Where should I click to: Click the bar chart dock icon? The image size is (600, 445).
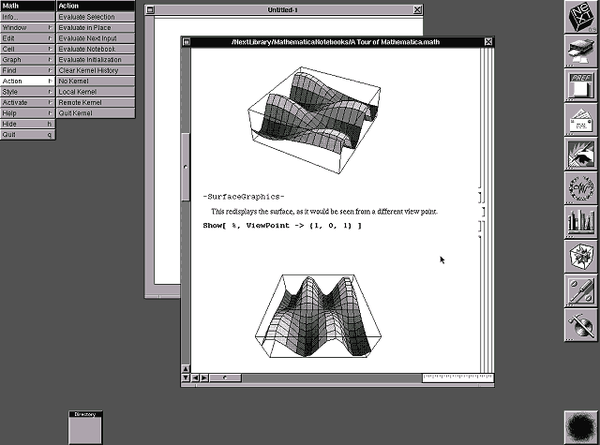(x=579, y=222)
